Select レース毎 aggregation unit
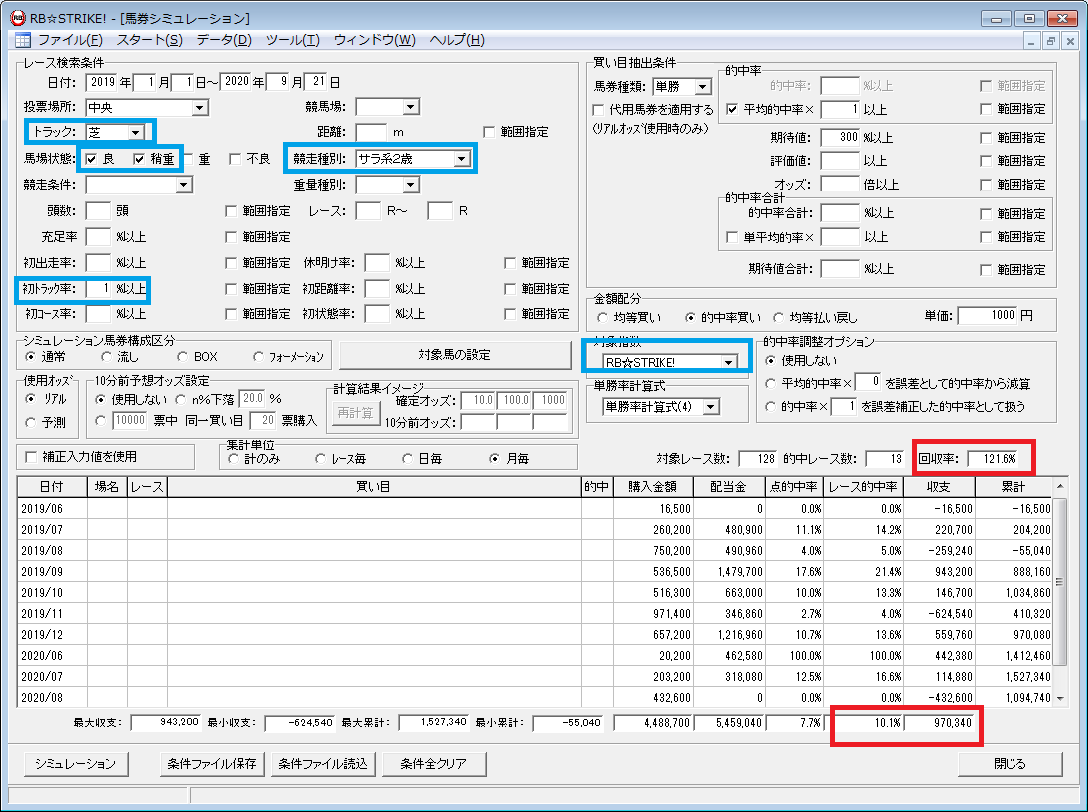This screenshot has width=1088, height=812. click(x=320, y=459)
